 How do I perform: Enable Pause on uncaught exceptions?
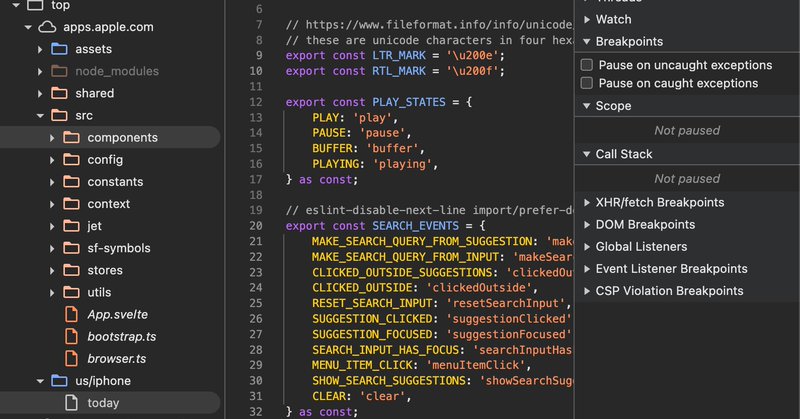click(587, 65)
